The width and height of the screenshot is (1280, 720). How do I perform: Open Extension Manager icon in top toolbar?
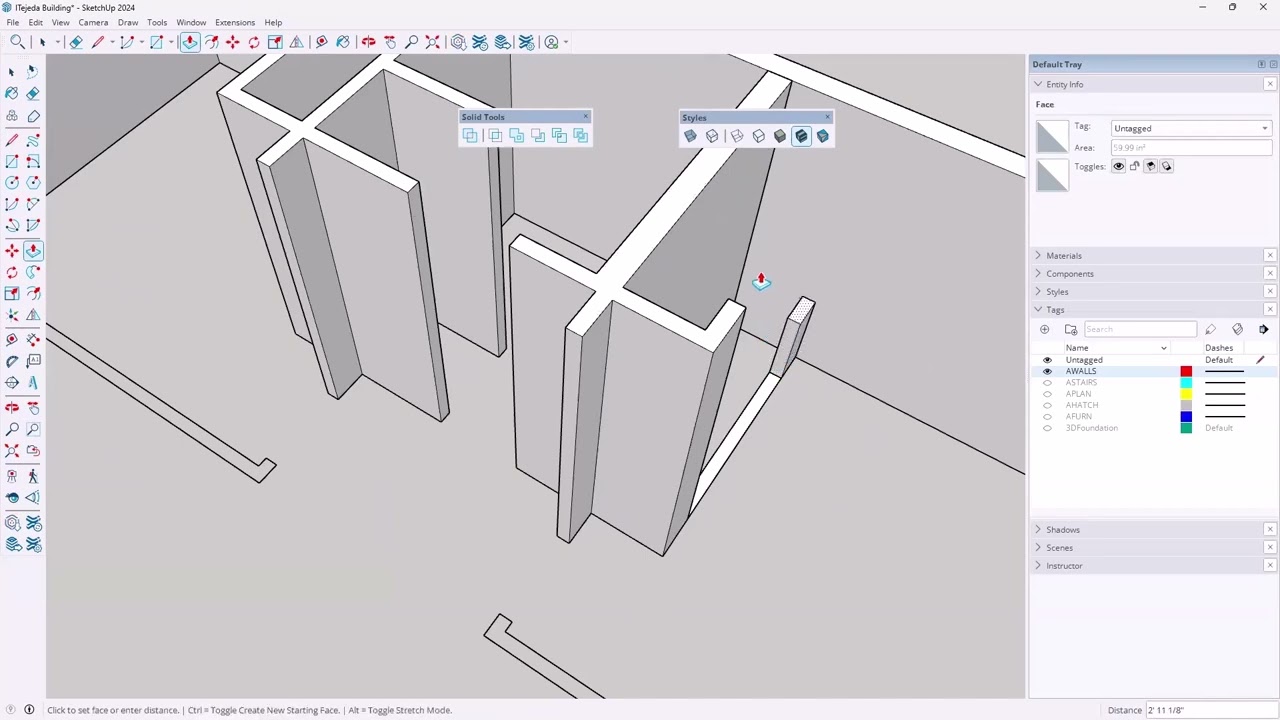coord(526,42)
